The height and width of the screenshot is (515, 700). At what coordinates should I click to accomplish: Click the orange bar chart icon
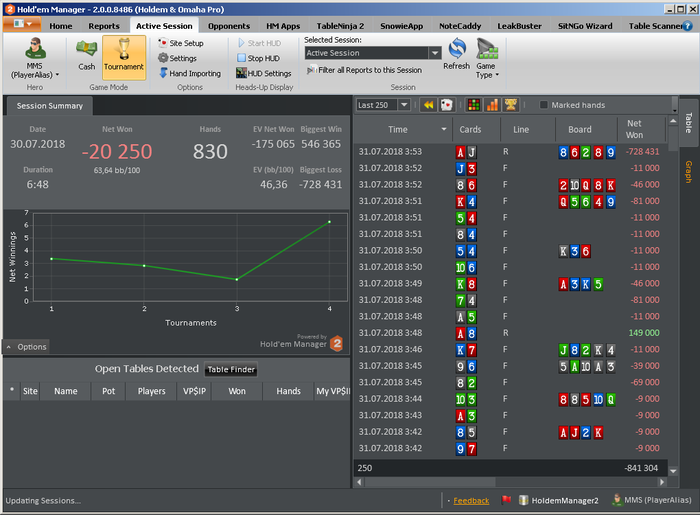click(x=492, y=105)
